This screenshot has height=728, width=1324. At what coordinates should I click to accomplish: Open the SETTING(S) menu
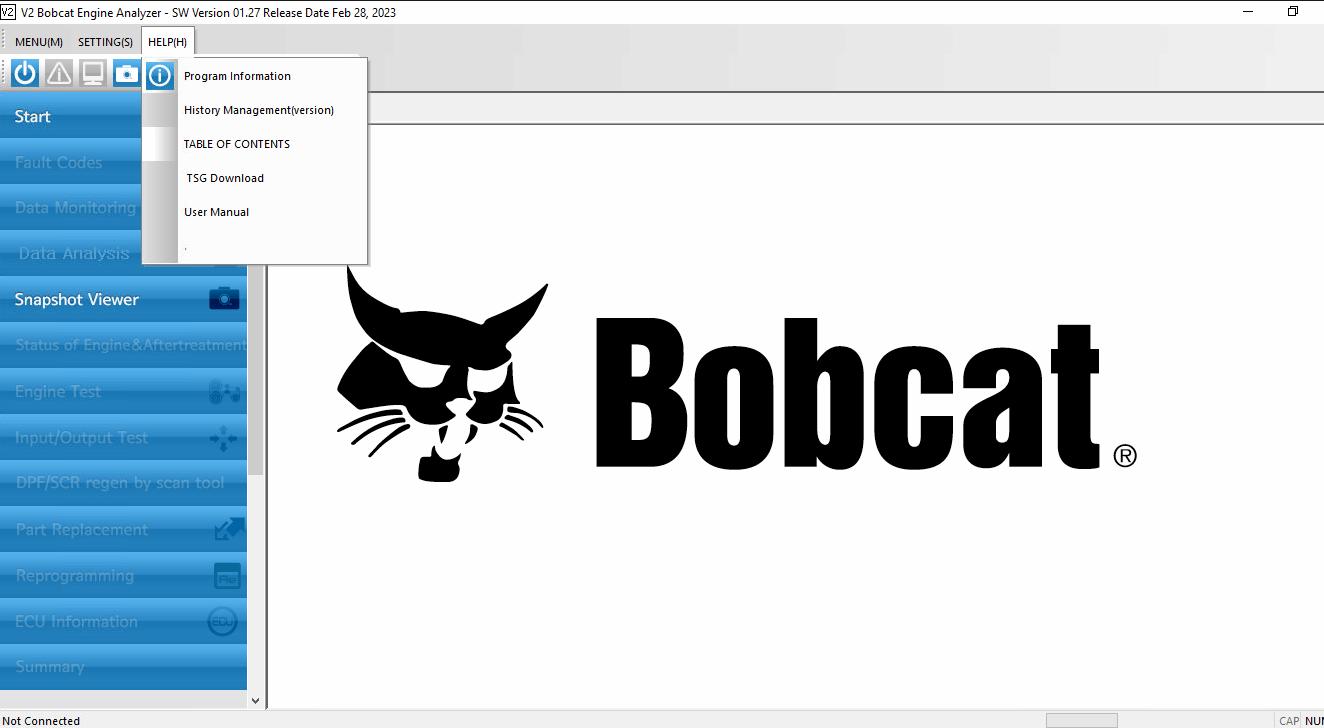point(105,42)
